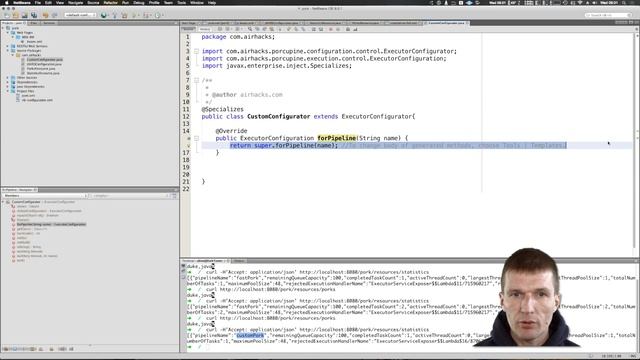The height and width of the screenshot is (360, 640).
Task: Open the Refactor menu
Action: 111,2
